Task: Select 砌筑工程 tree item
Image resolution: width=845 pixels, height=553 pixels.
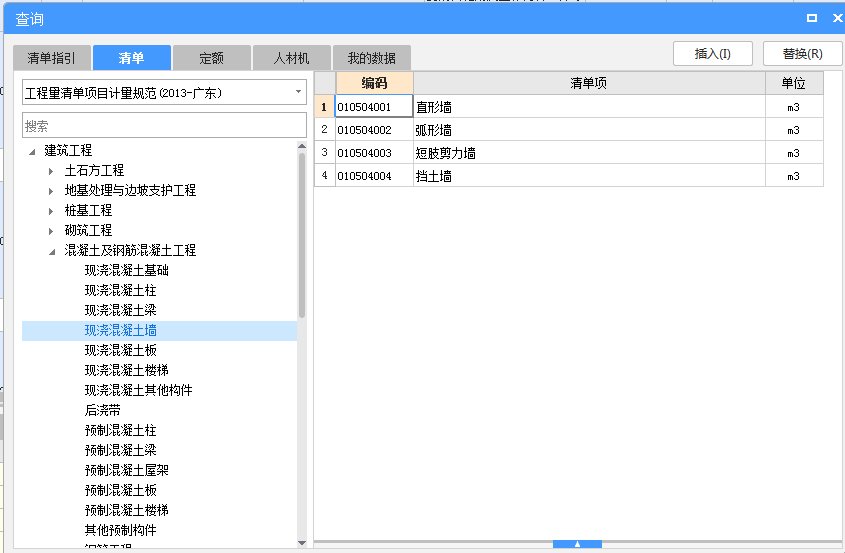Action: 88,230
